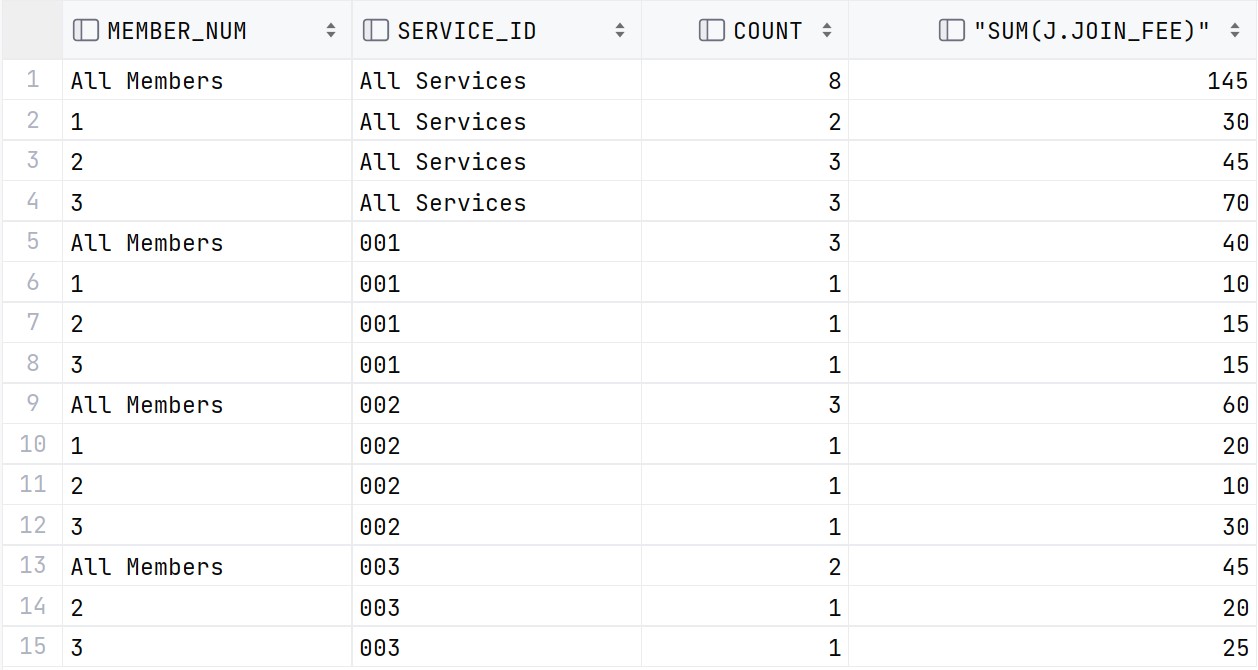
Task: Click the sum value 45 in row 3
Action: click(1053, 161)
